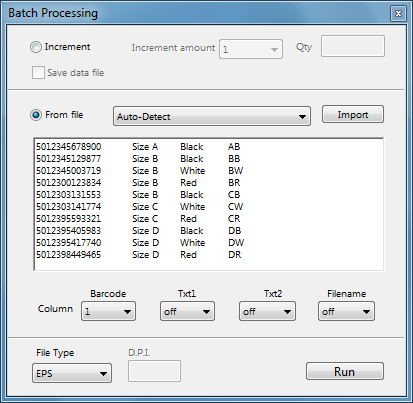Viewport: 413px width, 403px height.
Task: Click the code CB in the list
Action: (x=234, y=195)
